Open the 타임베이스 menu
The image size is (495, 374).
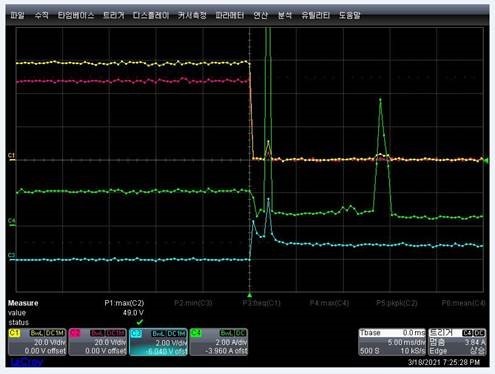pyautogui.click(x=76, y=15)
